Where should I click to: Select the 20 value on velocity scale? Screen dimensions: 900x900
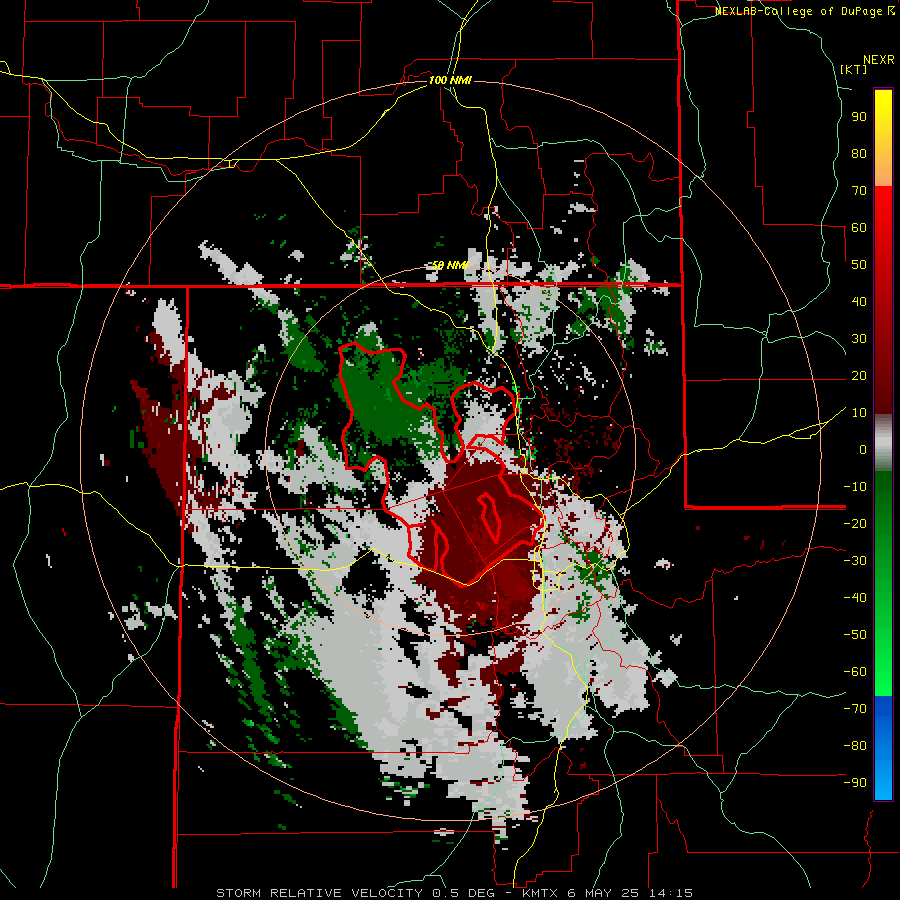pos(859,376)
